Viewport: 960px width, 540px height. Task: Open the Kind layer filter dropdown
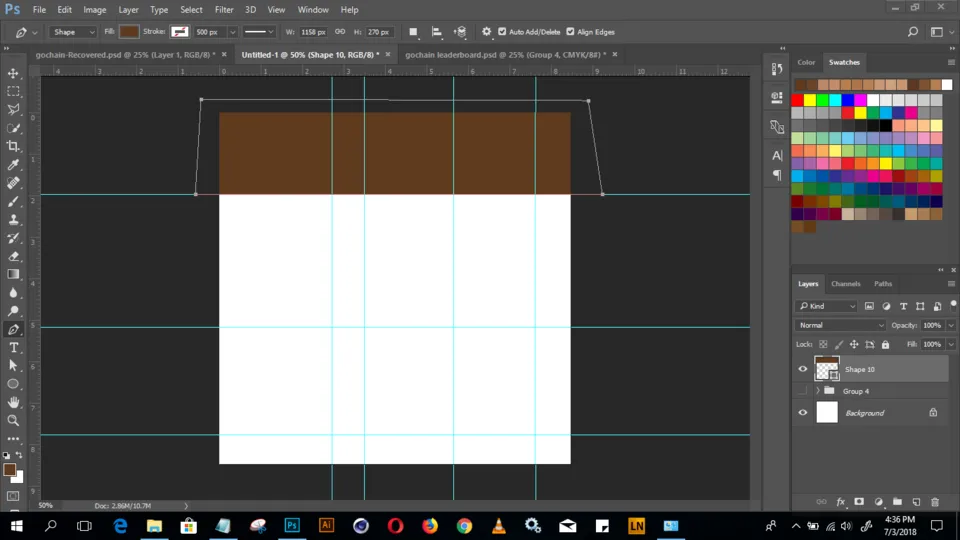pos(827,306)
